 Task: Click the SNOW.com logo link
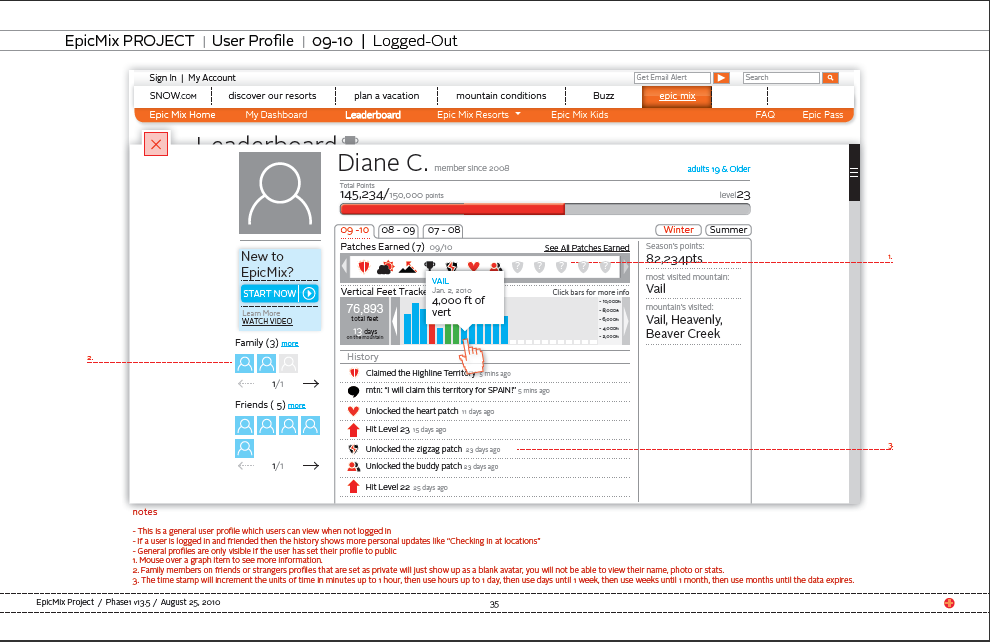click(173, 96)
